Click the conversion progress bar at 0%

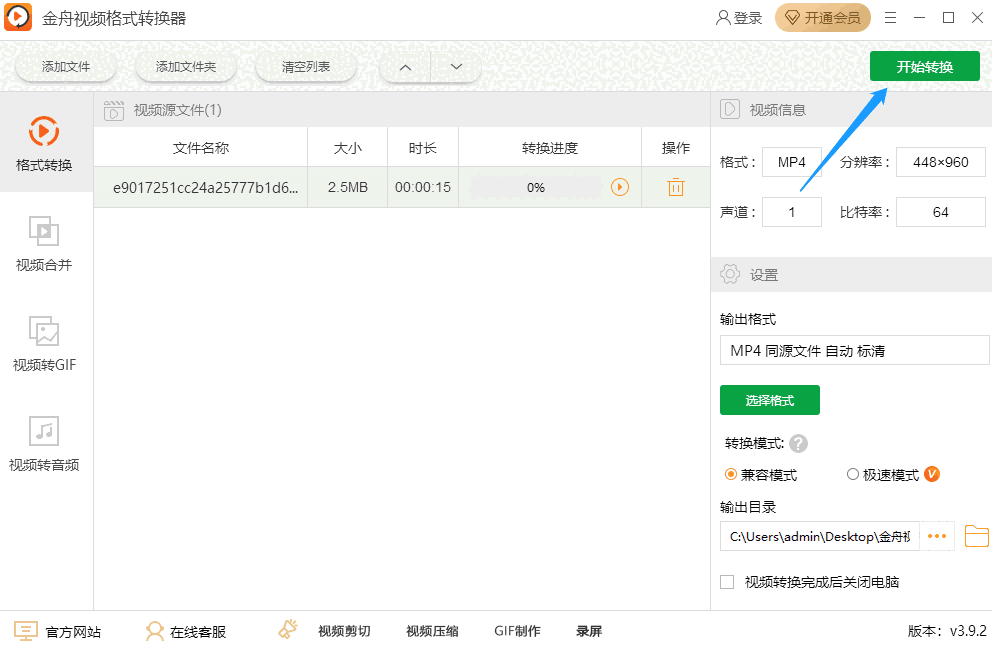point(539,187)
